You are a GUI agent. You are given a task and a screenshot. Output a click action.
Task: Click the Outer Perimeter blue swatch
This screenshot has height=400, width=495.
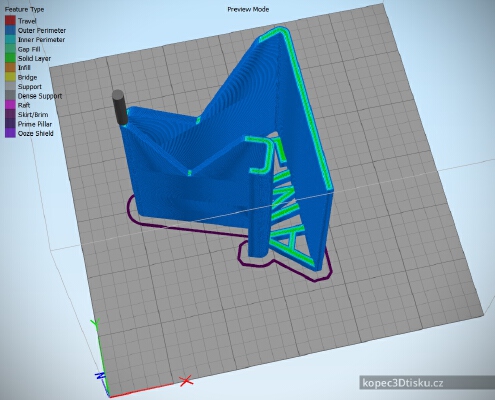click(x=10, y=30)
